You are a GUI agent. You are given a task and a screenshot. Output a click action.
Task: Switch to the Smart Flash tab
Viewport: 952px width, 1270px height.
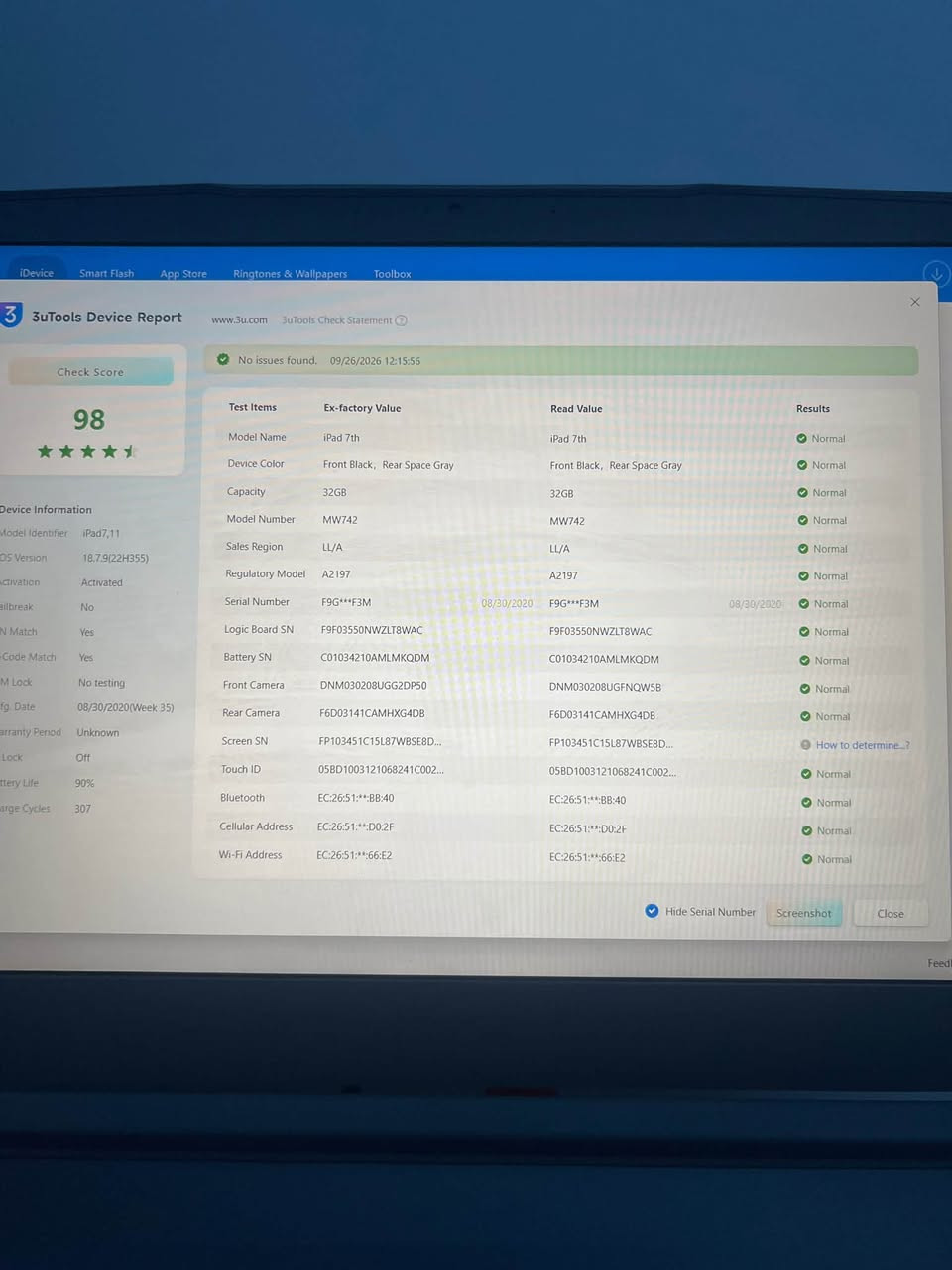point(106,273)
